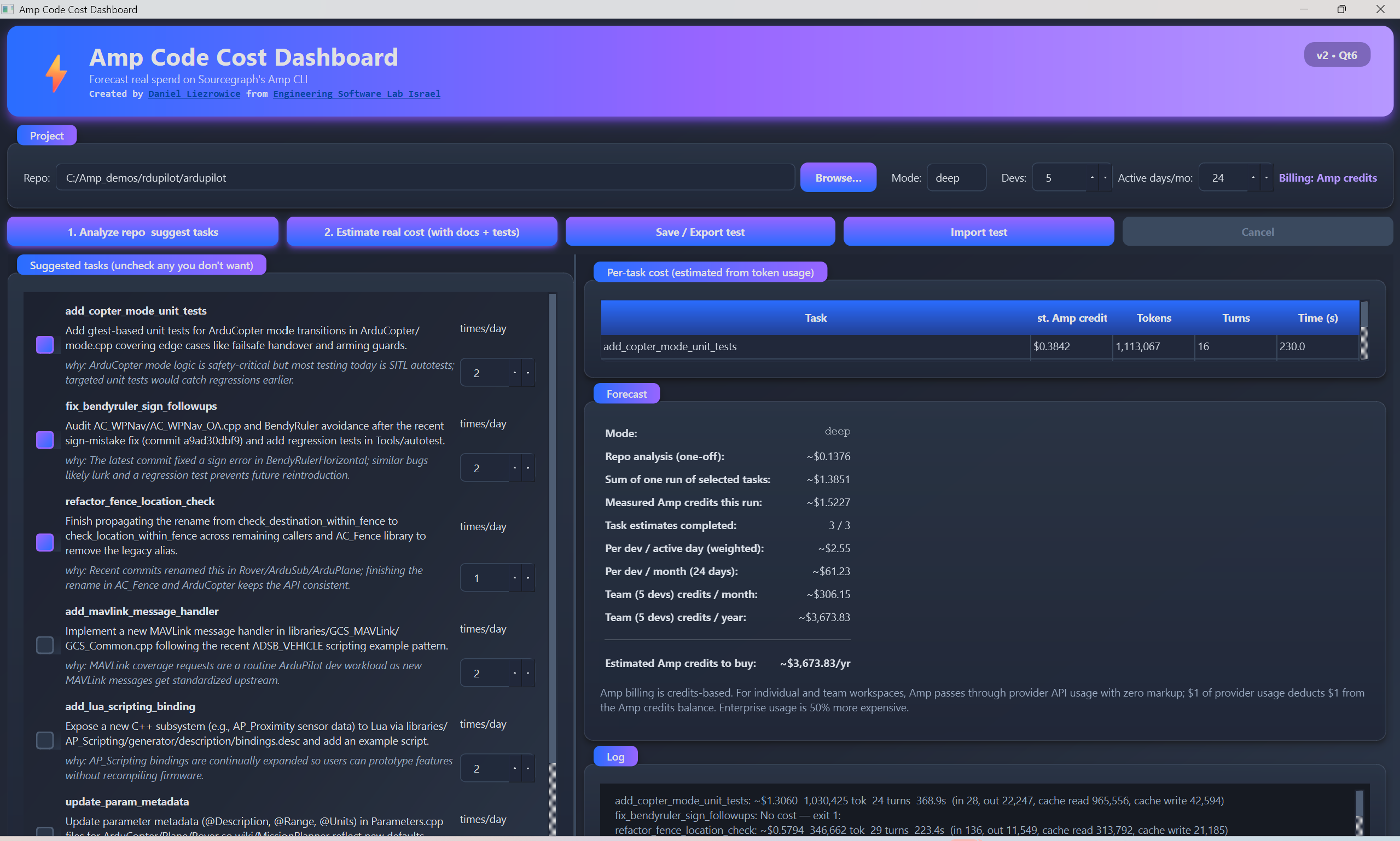Image resolution: width=1400 pixels, height=841 pixels.
Task: Click the Devs number field showing 5
Action: [1059, 178]
